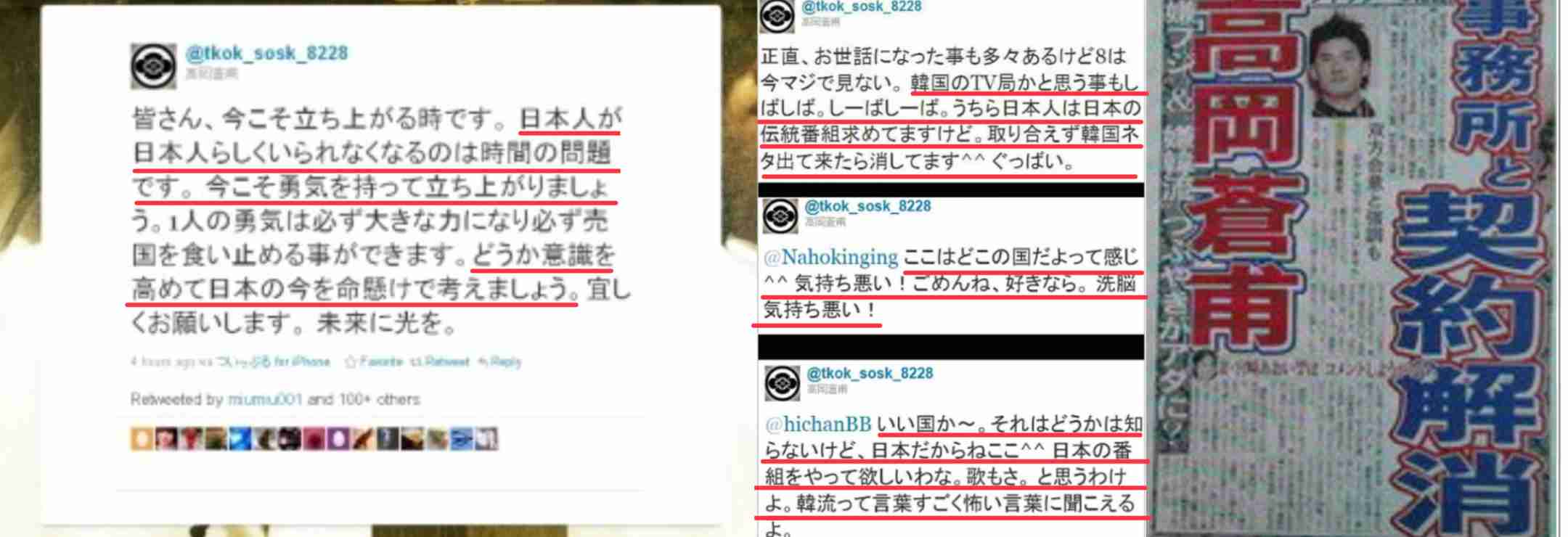Open the 'for iPhone' client link

tap(302, 361)
